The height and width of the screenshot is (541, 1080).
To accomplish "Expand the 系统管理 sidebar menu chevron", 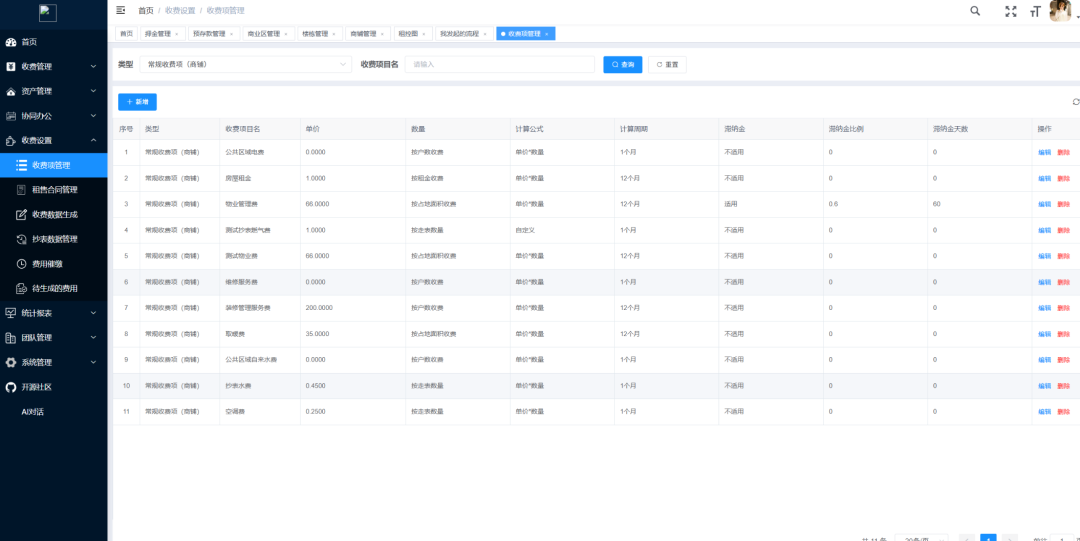I will (x=94, y=363).
